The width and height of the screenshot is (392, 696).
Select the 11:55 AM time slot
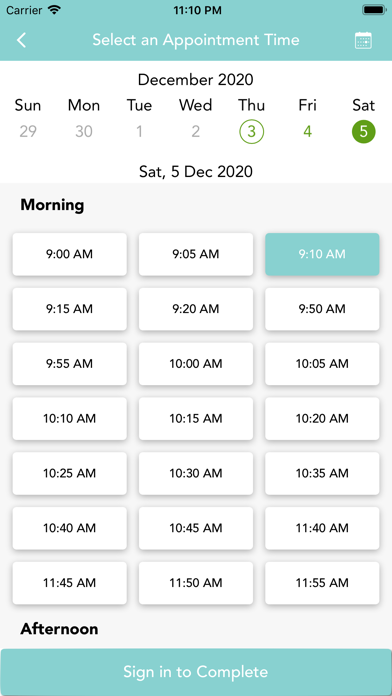coord(322,583)
